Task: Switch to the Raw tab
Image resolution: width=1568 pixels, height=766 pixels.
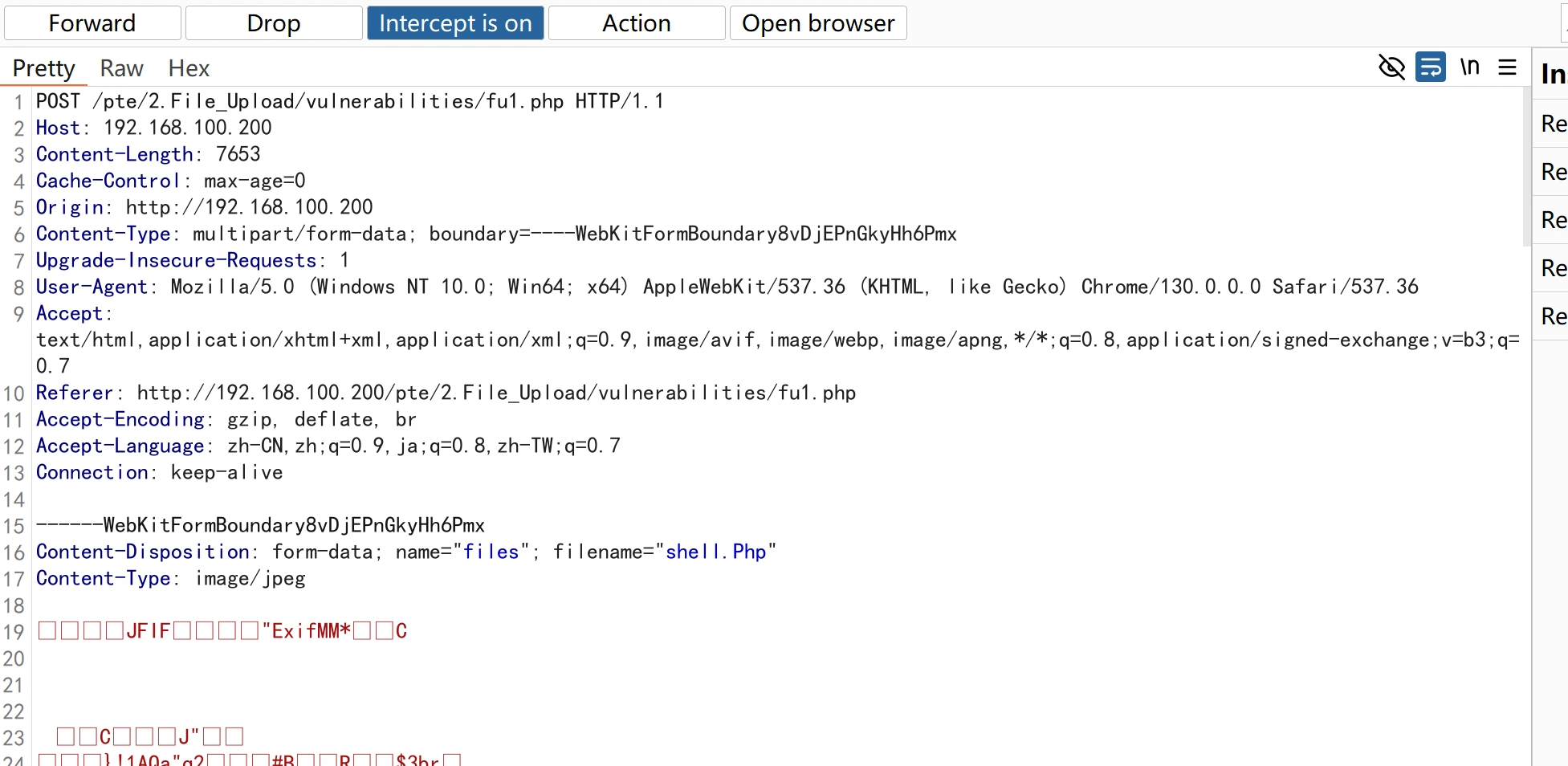Action: tap(121, 67)
